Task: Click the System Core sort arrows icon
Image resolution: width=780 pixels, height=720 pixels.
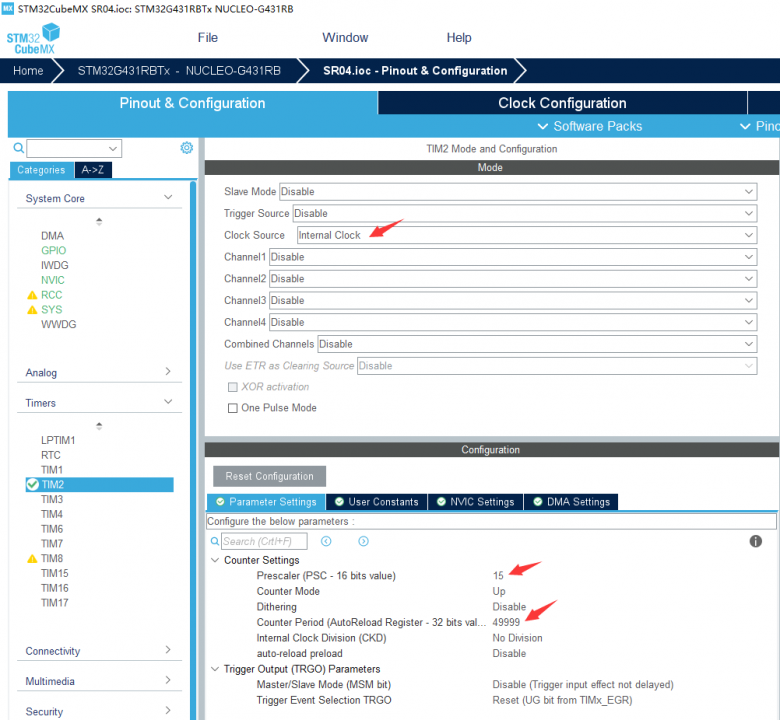Action: coord(99,221)
